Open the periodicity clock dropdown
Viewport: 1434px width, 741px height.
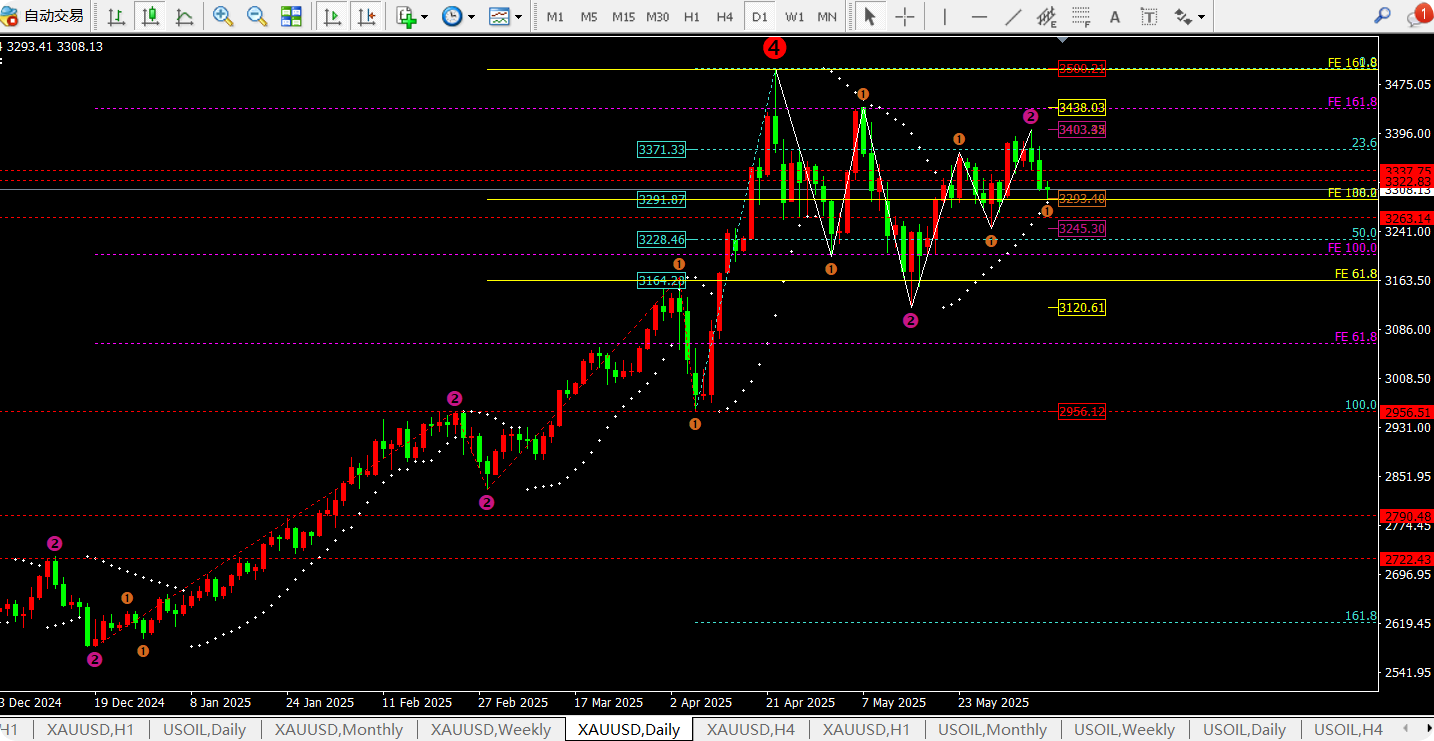pos(458,16)
